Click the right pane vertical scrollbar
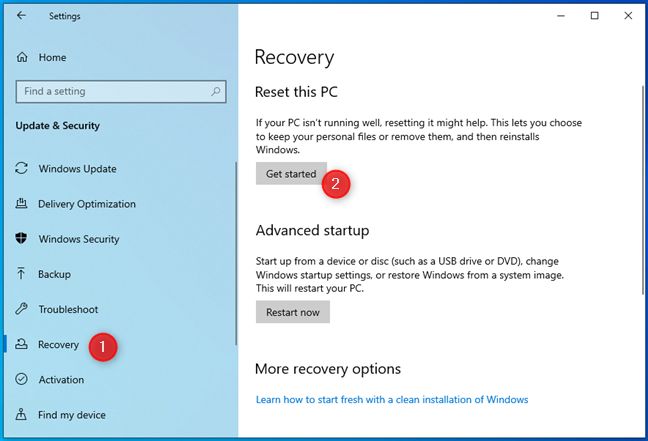 [643, 190]
